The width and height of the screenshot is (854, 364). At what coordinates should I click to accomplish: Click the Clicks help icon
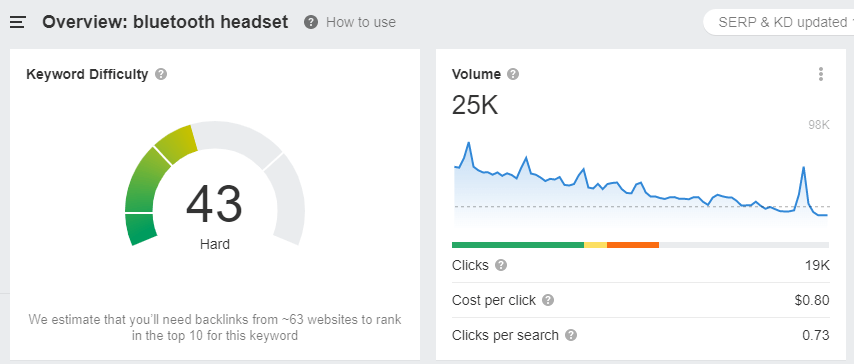click(501, 265)
